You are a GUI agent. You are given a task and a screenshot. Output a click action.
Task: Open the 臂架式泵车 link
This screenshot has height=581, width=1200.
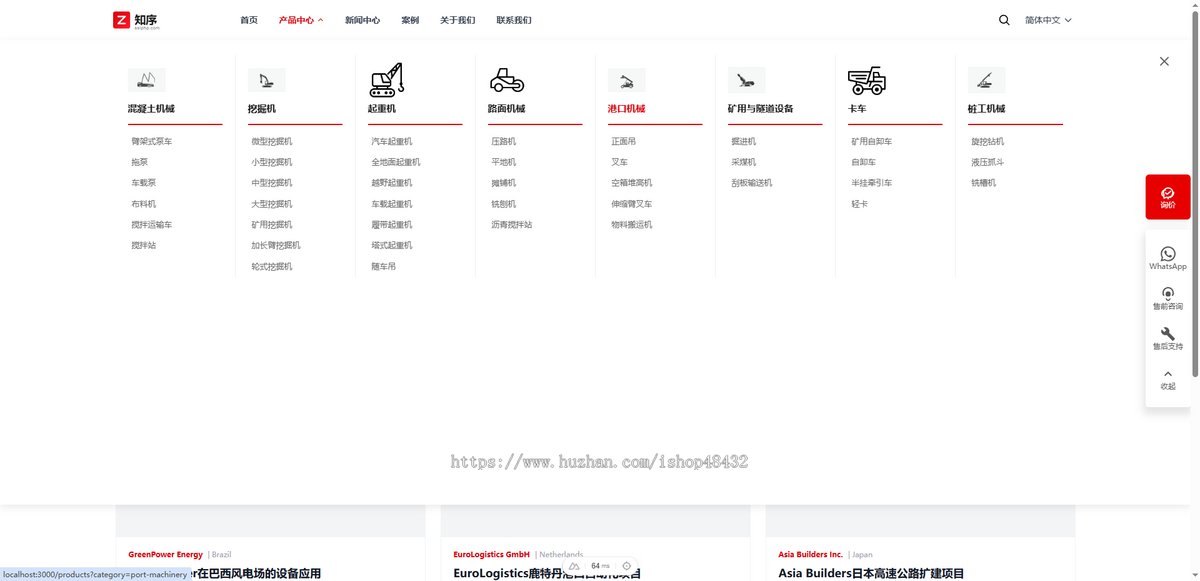pyautogui.click(x=152, y=141)
